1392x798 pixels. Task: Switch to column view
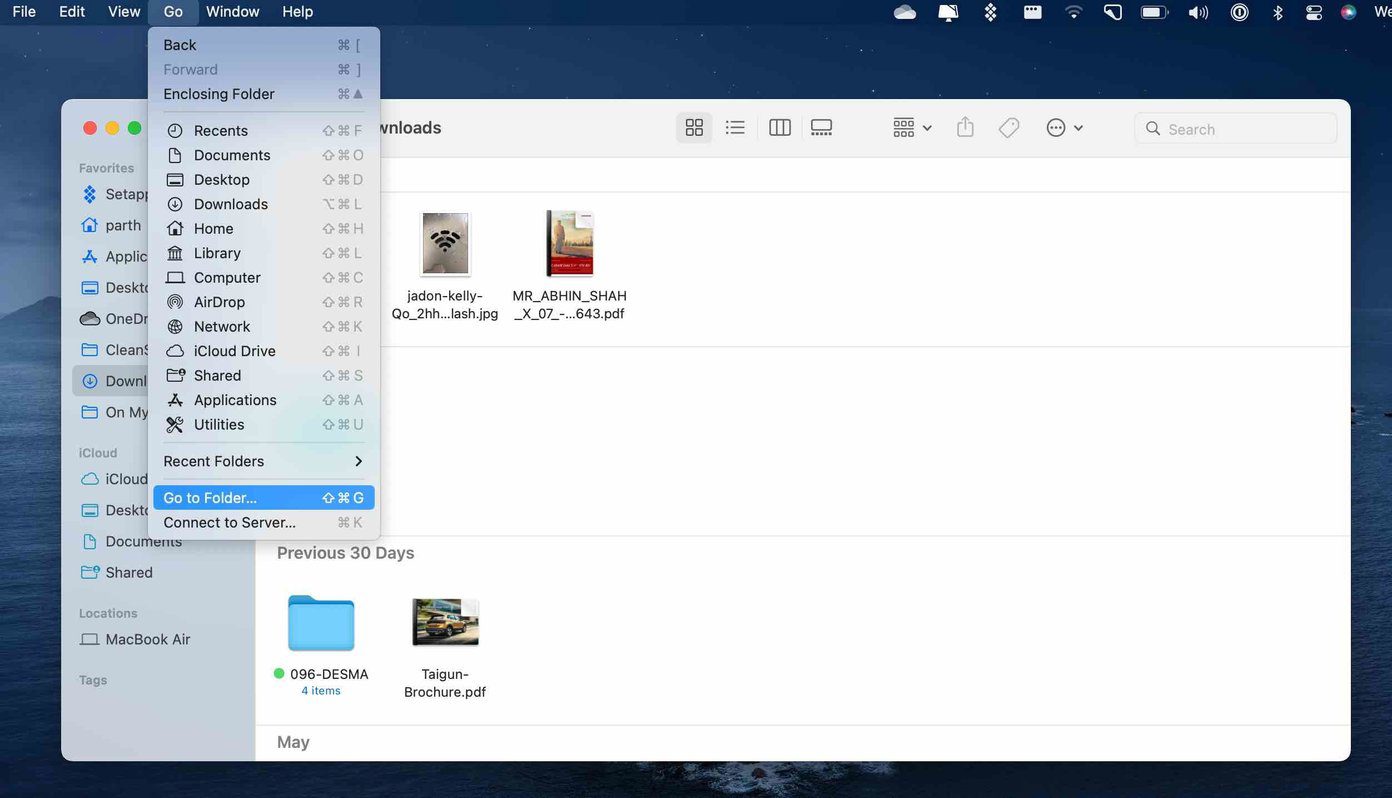(x=780, y=128)
